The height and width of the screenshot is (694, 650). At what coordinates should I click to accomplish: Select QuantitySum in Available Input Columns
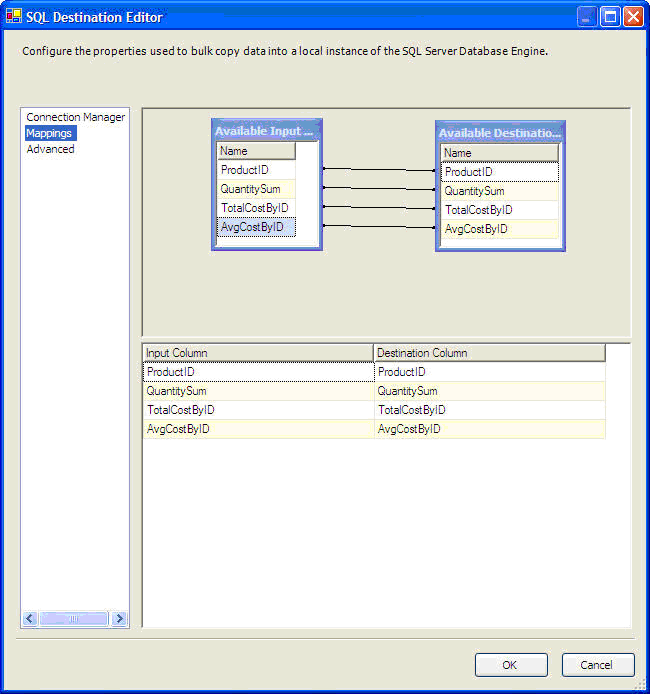click(256, 189)
